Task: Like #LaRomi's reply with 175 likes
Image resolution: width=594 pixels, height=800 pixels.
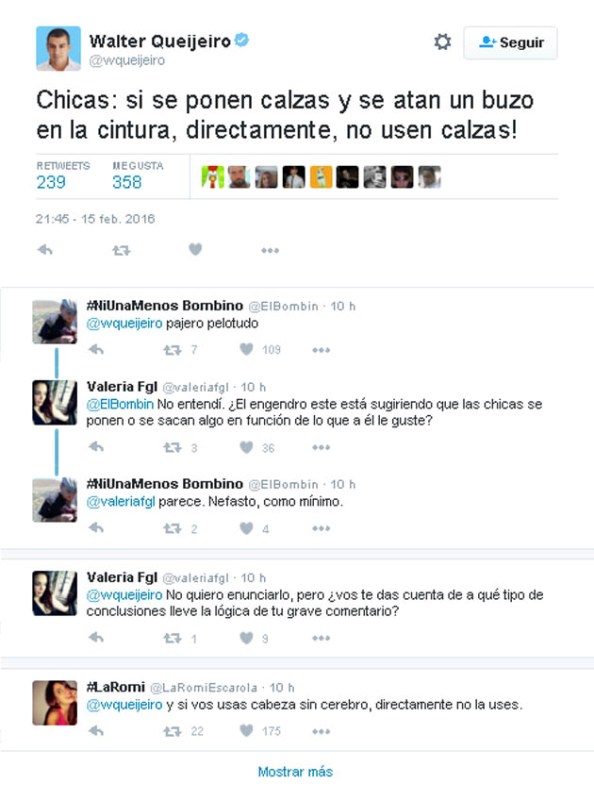Action: click(x=246, y=731)
